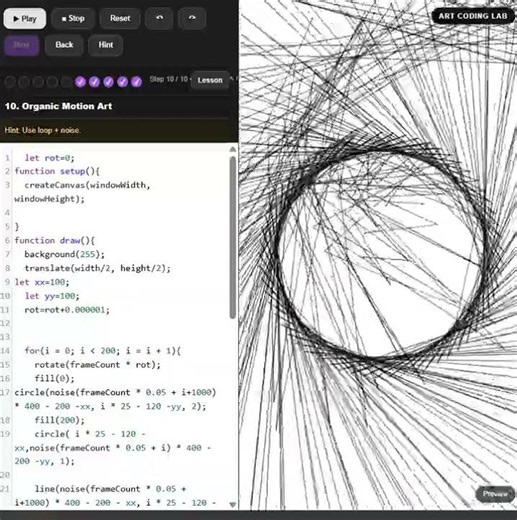Click the code editor scroll-down arrow
517x520 pixels.
(x=233, y=505)
